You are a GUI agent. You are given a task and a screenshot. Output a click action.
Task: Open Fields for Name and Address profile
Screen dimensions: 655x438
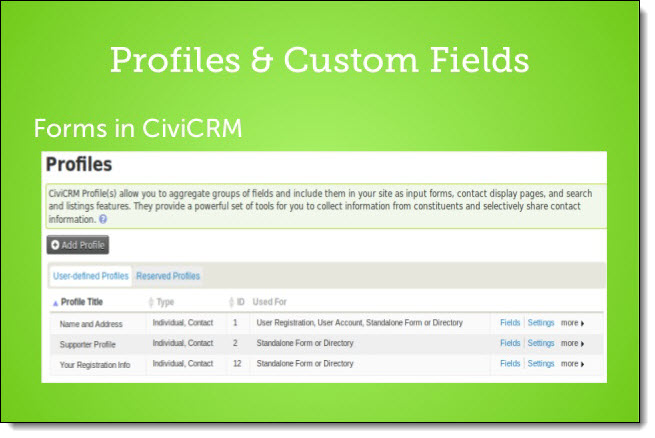(x=510, y=323)
